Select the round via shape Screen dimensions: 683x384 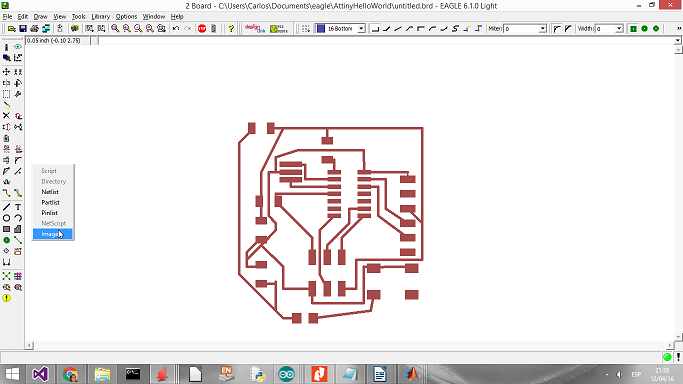tap(645, 29)
